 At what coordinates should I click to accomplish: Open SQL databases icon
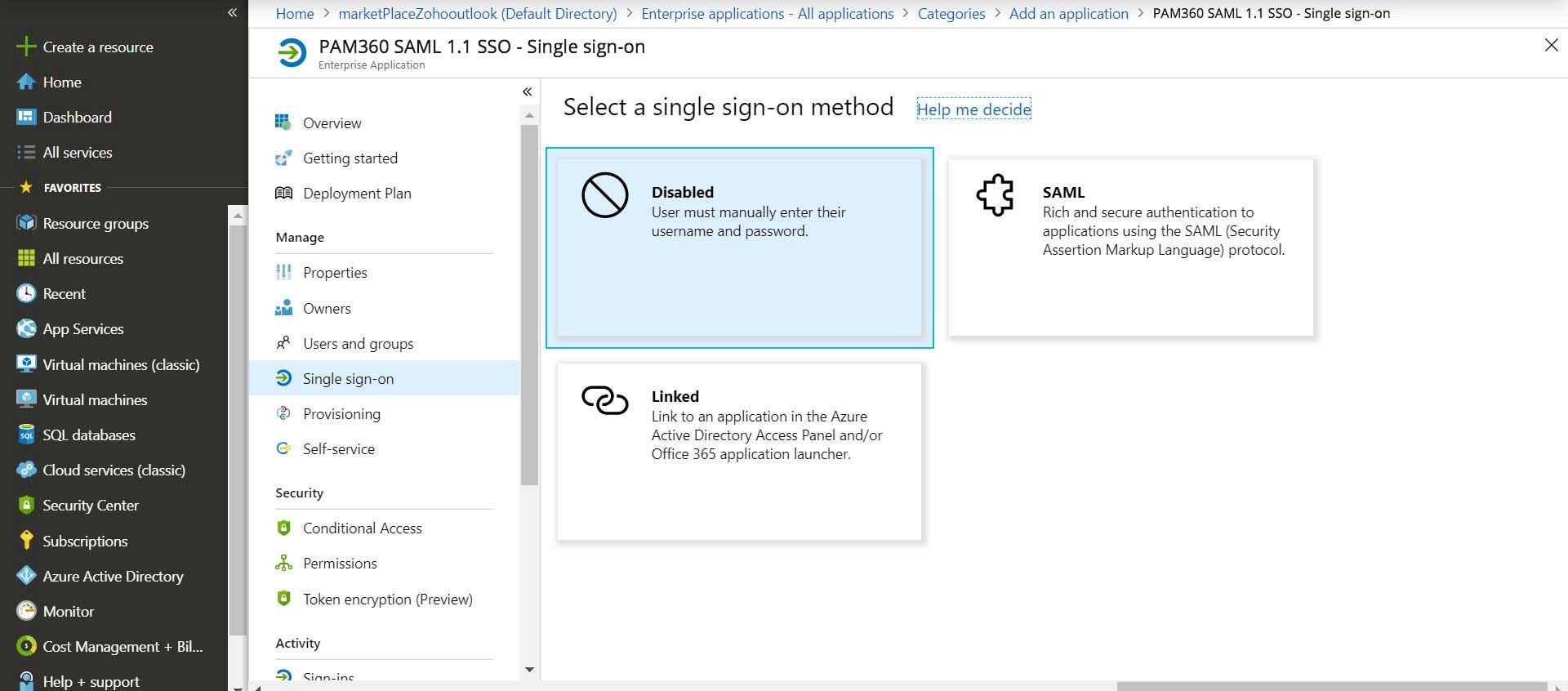point(26,435)
